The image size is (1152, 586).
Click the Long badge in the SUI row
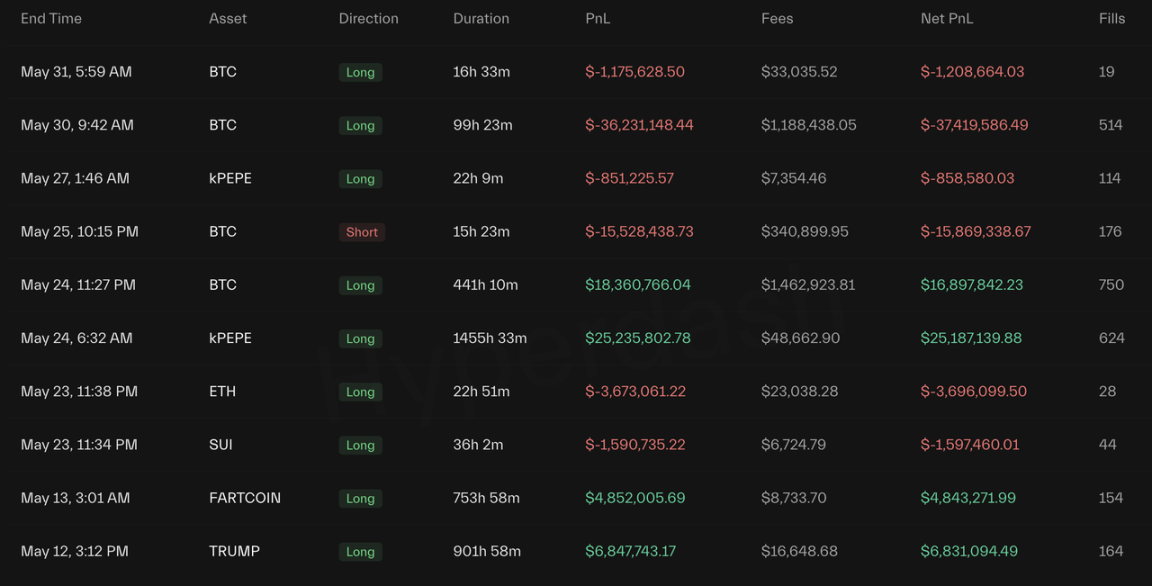360,445
